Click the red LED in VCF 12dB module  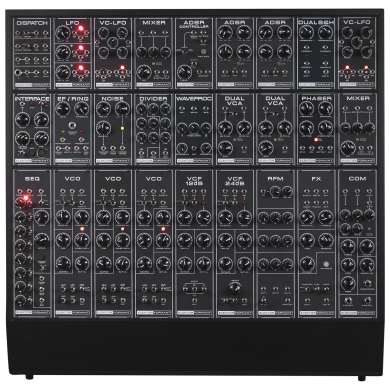203,203
